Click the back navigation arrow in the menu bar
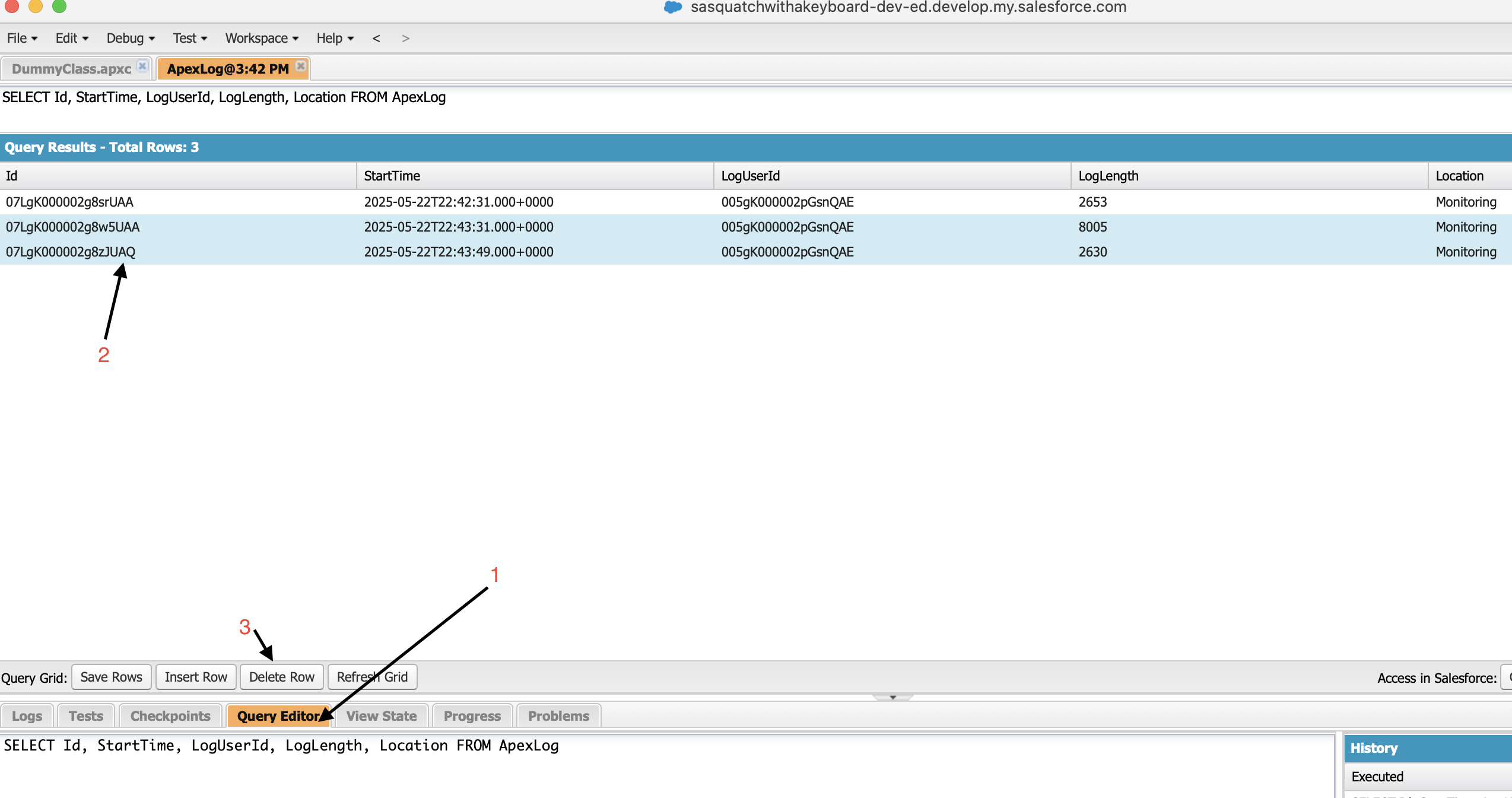 click(375, 37)
